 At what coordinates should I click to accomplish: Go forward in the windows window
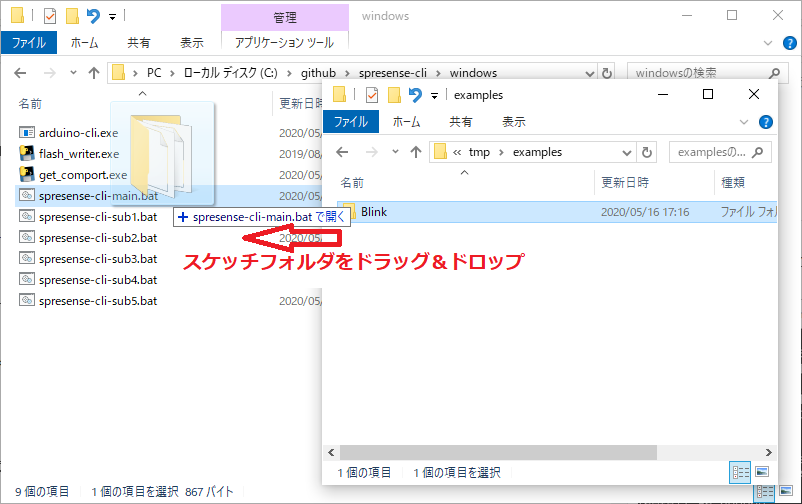(x=50, y=73)
